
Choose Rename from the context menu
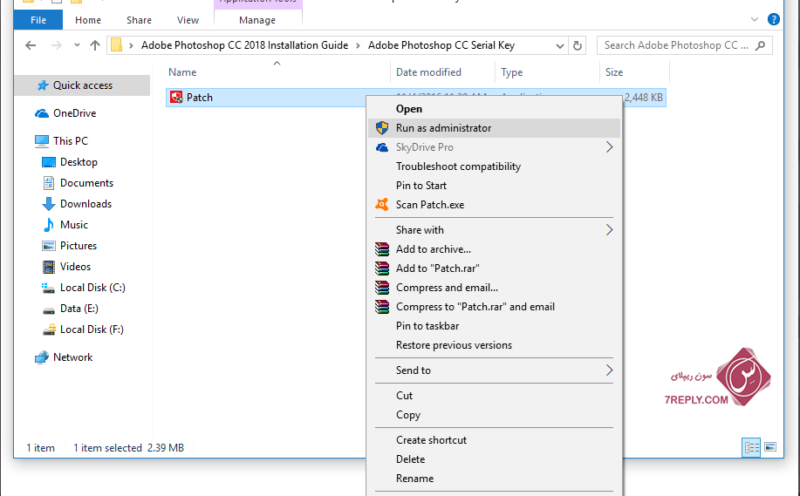pos(414,479)
